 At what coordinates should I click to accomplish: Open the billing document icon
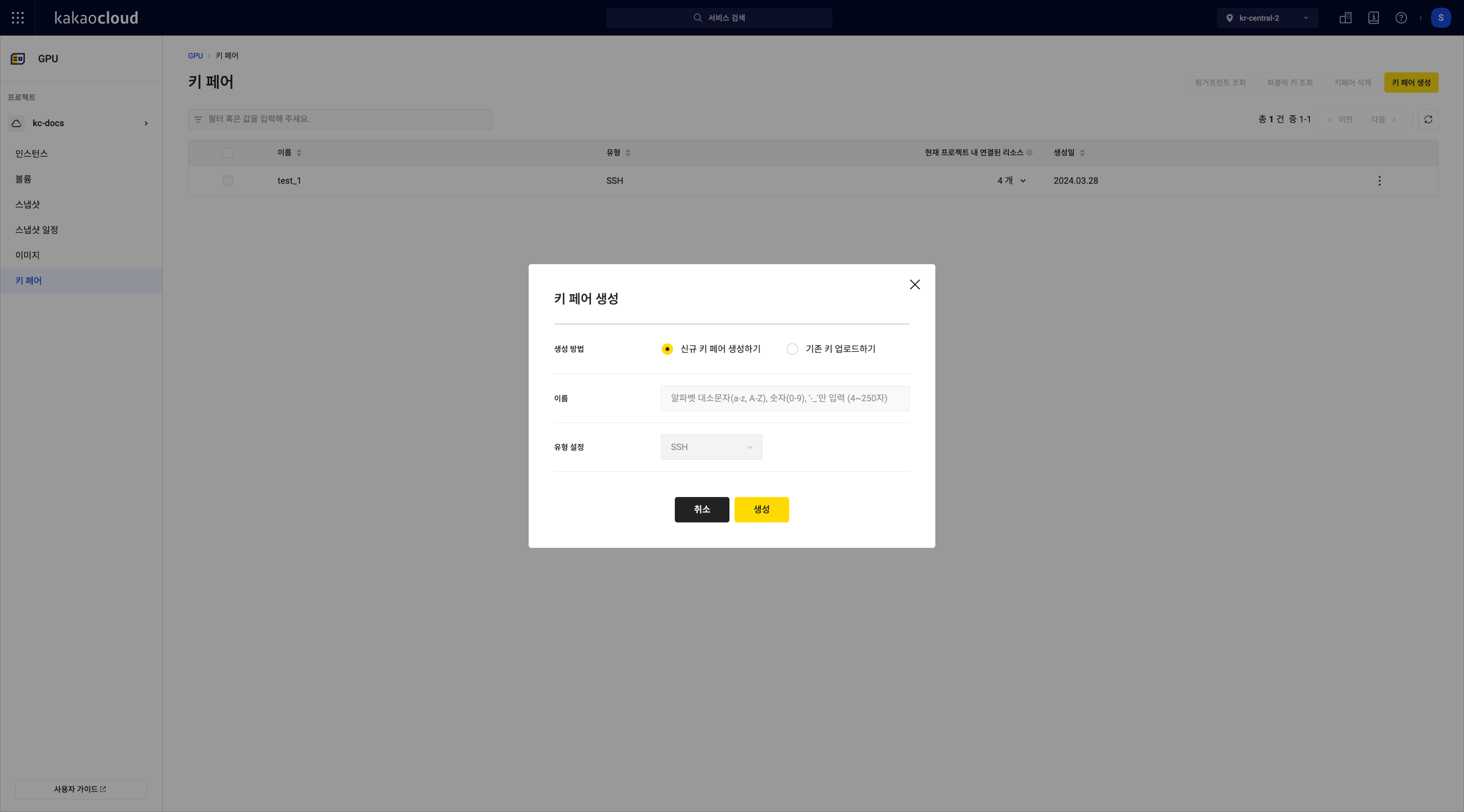coord(1374,18)
